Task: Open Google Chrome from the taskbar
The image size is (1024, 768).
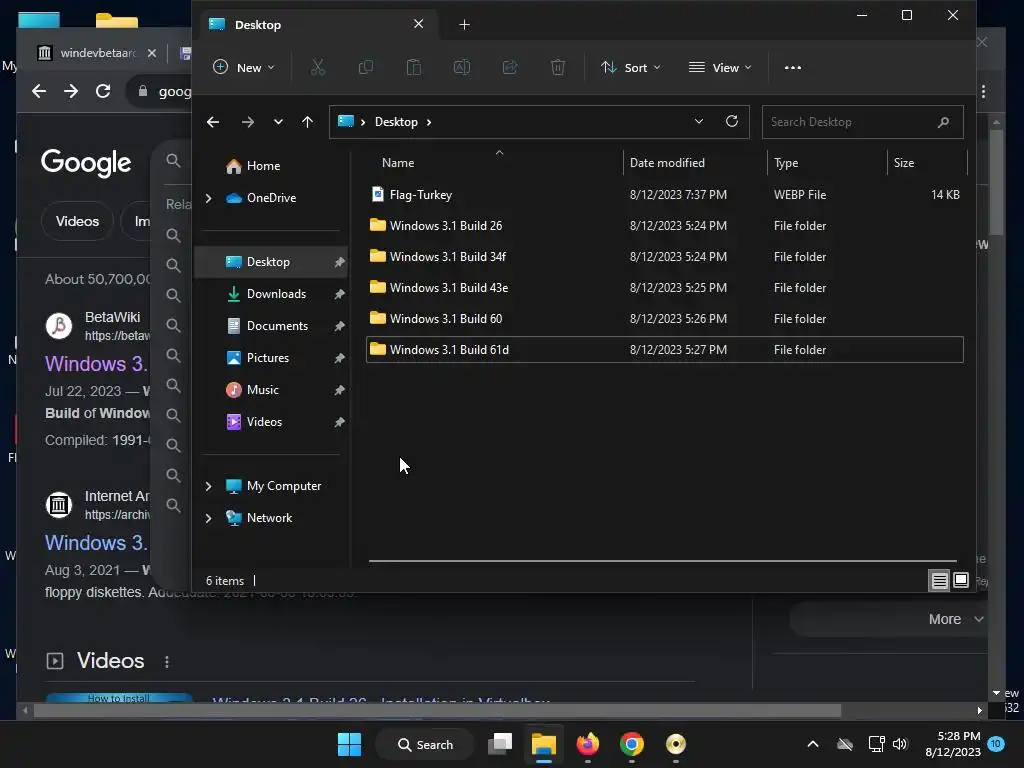Action: pyautogui.click(x=632, y=744)
